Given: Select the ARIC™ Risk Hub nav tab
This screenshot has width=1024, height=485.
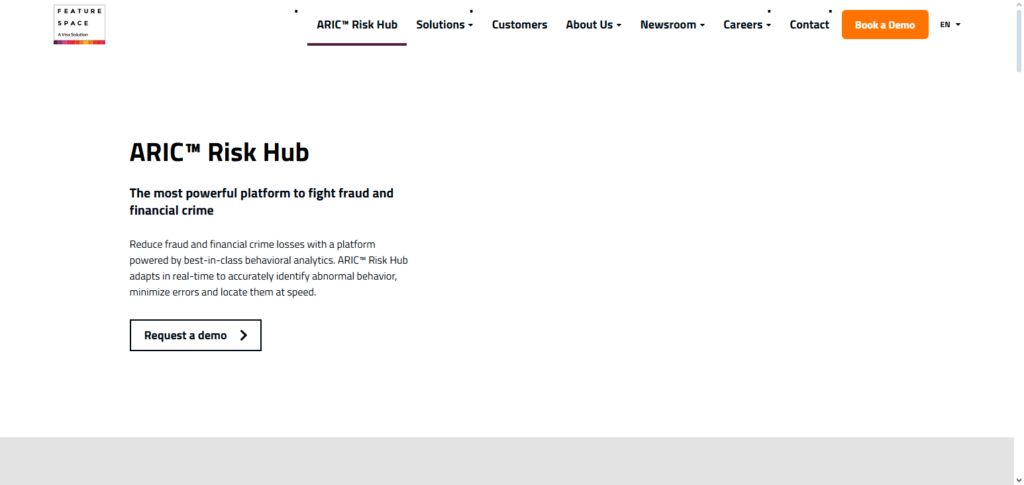Looking at the screenshot, I should 356,25.
